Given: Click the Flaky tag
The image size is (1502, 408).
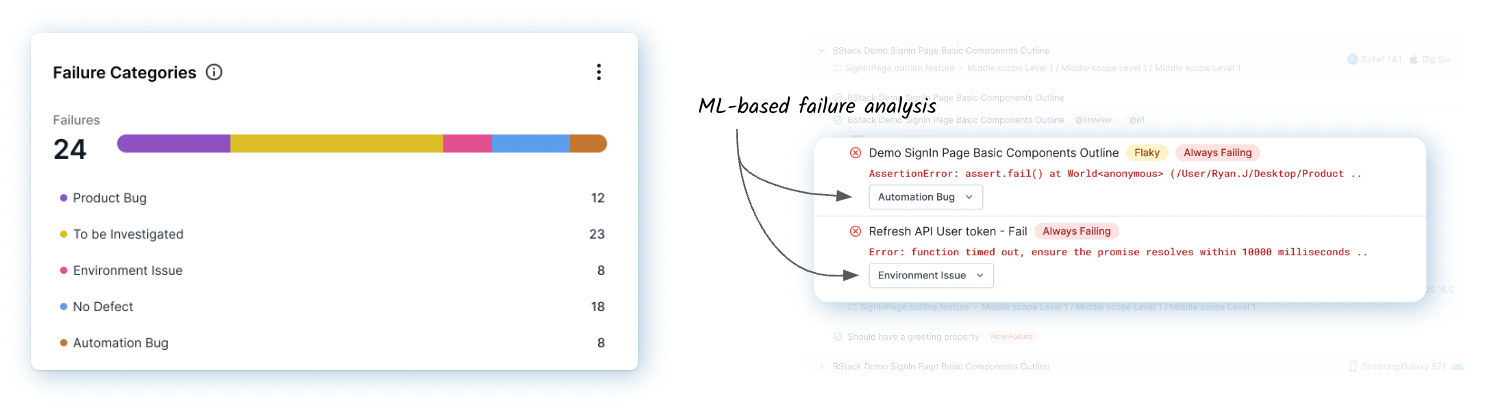Looking at the screenshot, I should click(x=1147, y=153).
